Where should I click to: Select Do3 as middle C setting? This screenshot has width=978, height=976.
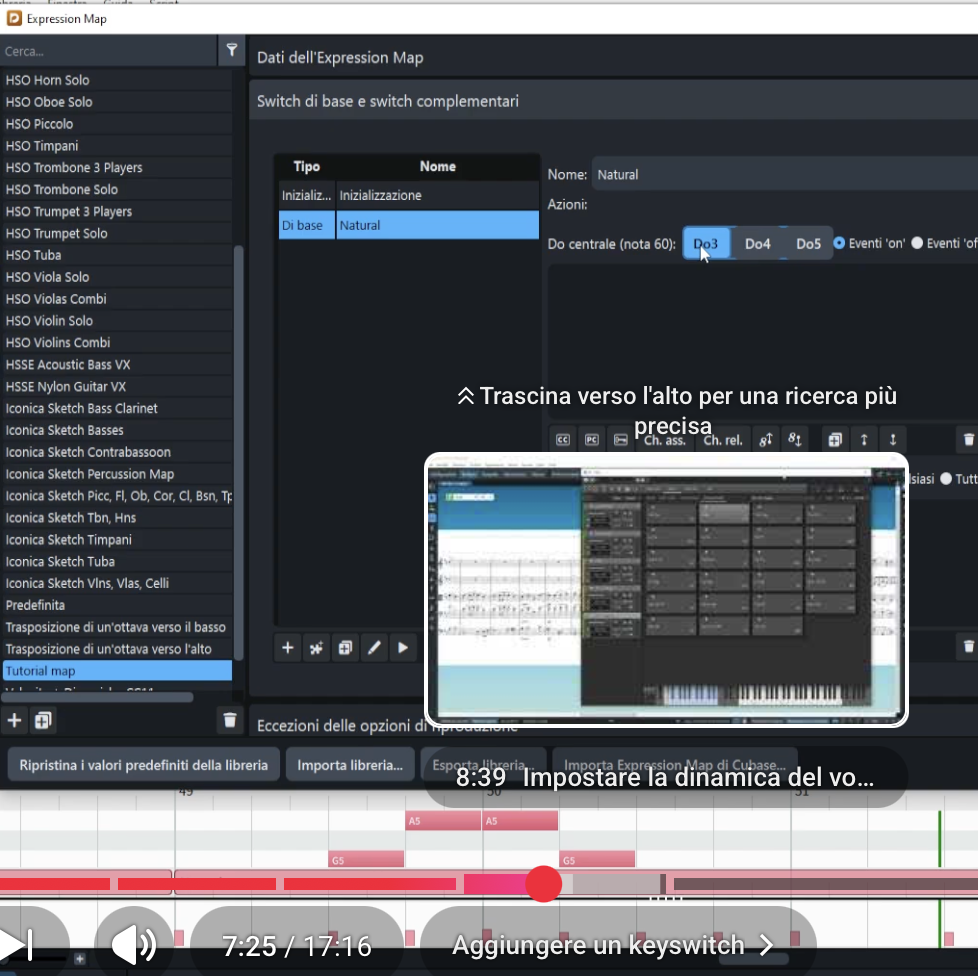pos(706,244)
